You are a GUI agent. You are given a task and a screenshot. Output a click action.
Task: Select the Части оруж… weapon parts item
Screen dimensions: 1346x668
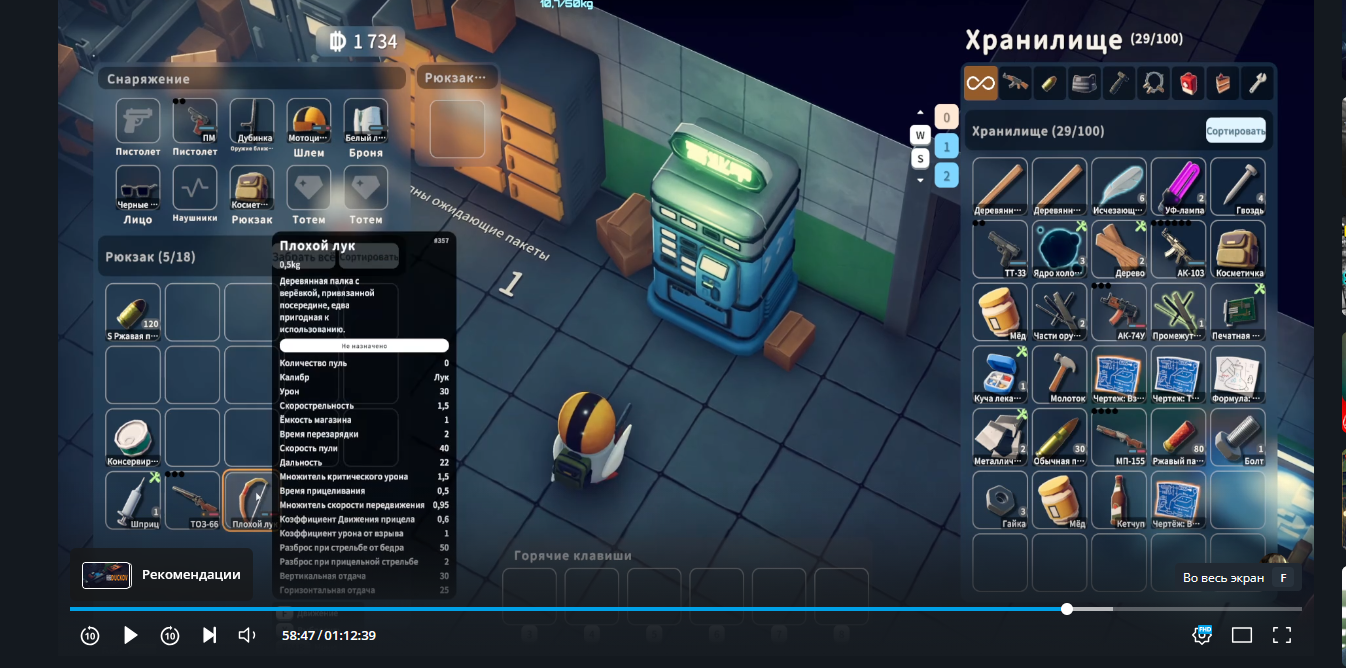tap(1059, 312)
